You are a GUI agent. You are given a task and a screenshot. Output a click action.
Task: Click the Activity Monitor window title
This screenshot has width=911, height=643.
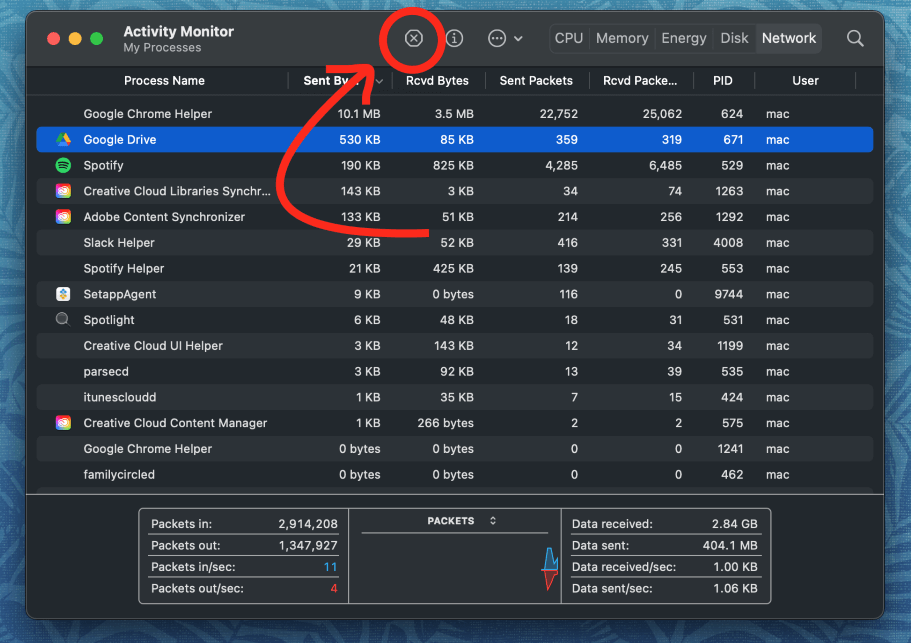[x=178, y=31]
